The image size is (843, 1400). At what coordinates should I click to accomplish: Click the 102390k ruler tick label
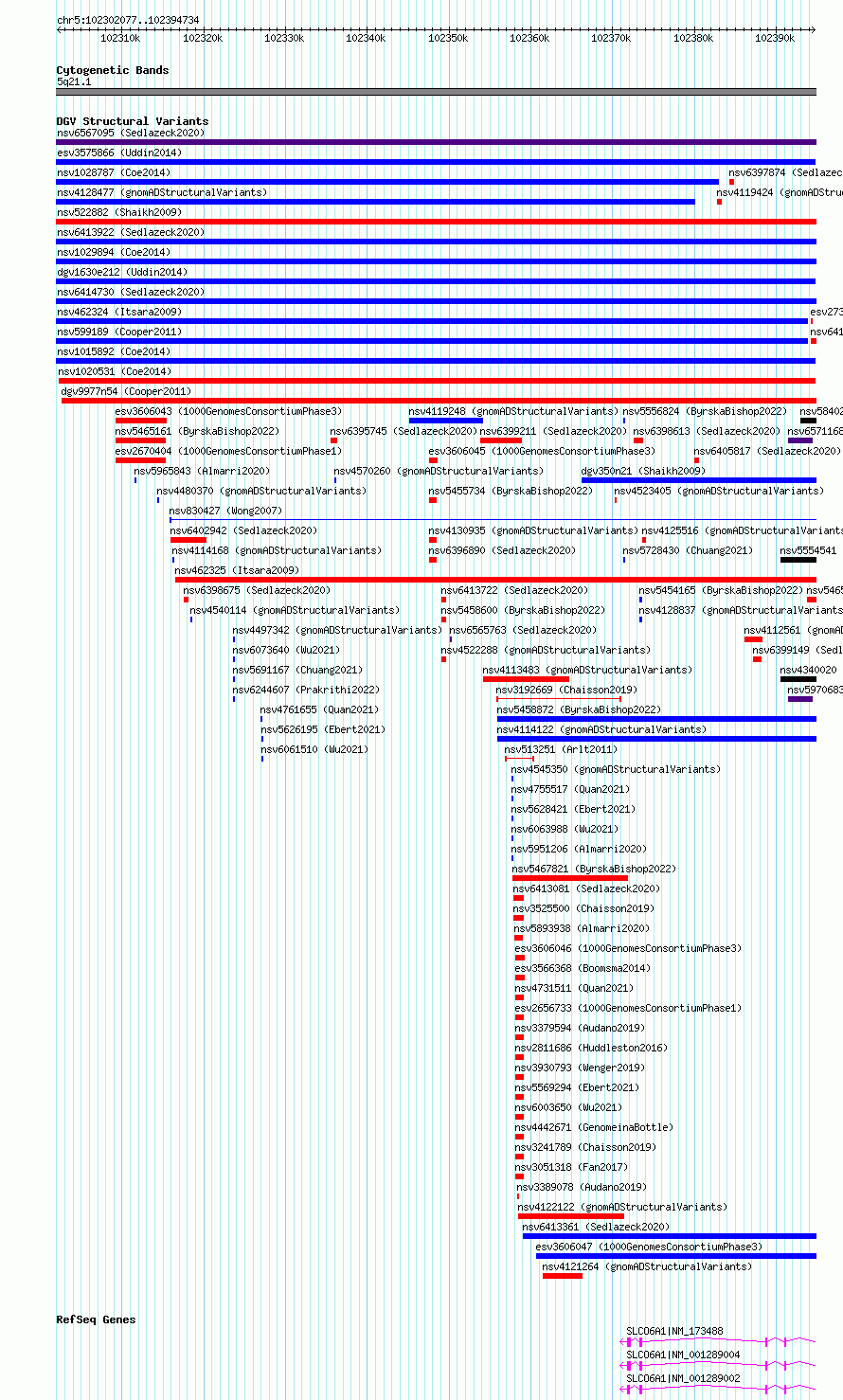[x=775, y=38]
